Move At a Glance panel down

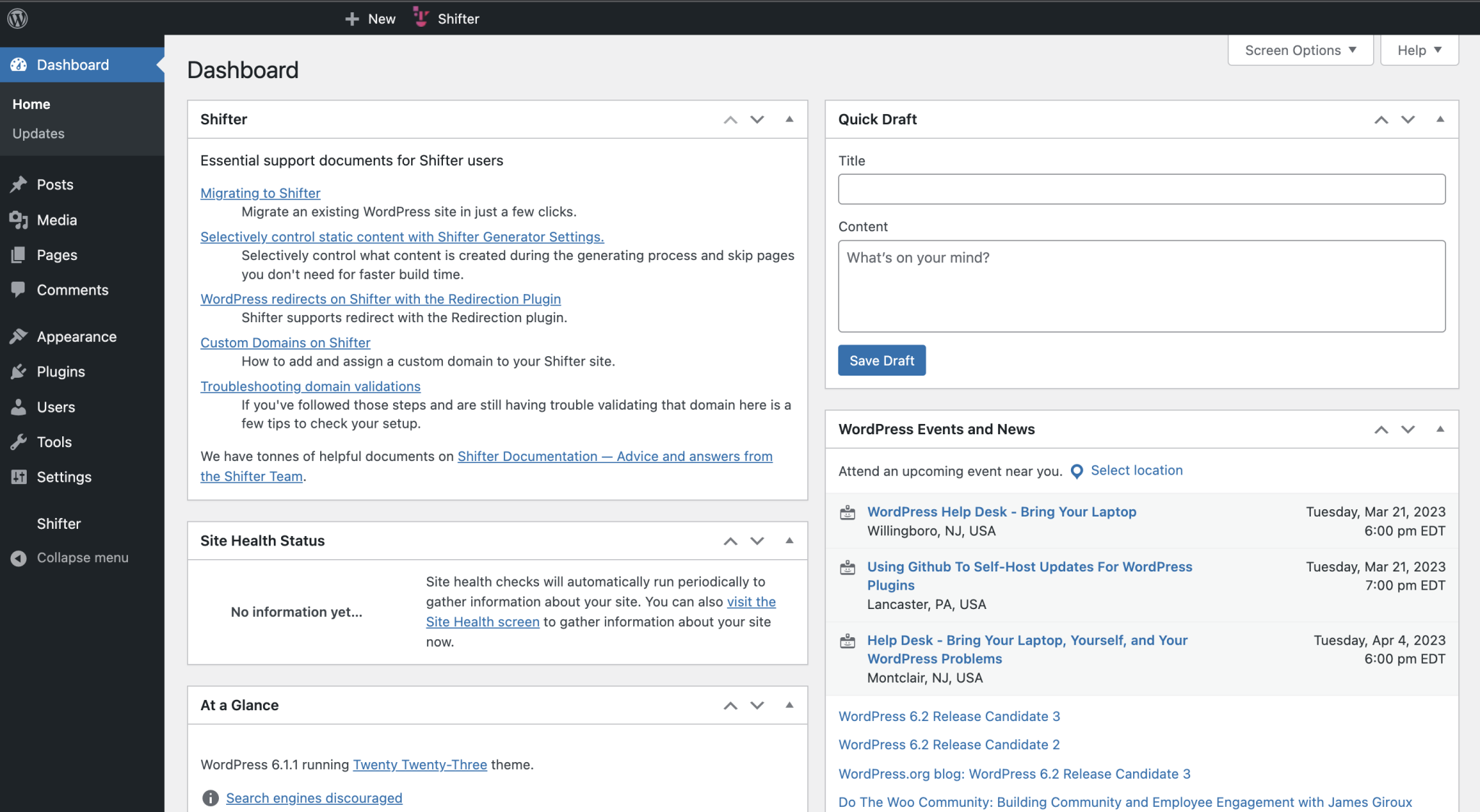[757, 705]
